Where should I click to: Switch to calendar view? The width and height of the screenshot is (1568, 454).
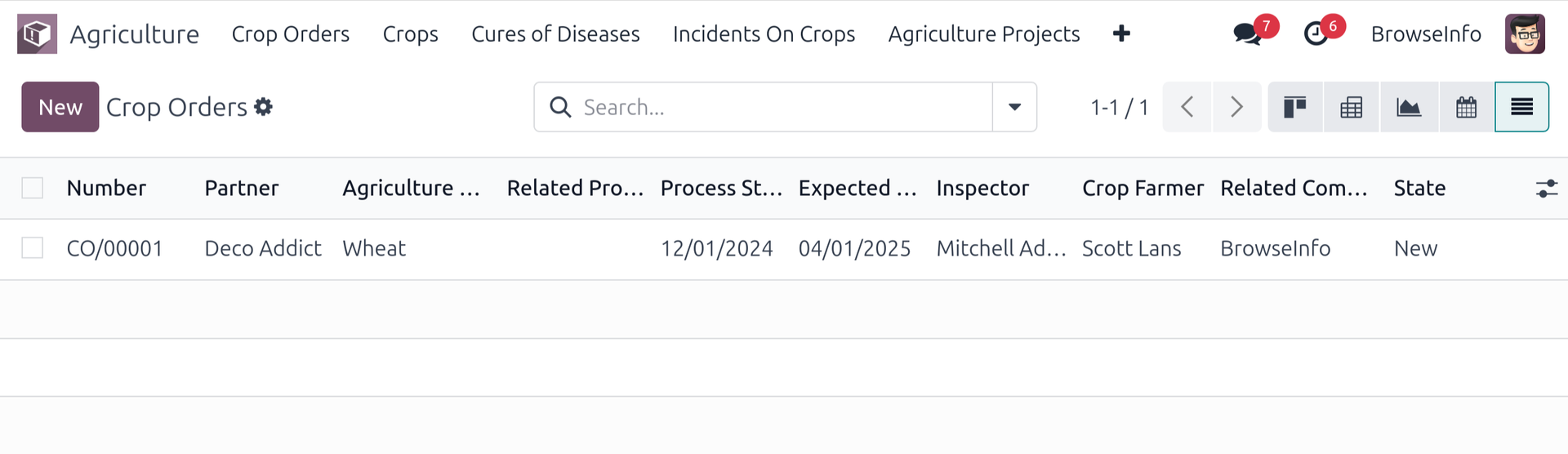[x=1466, y=107]
